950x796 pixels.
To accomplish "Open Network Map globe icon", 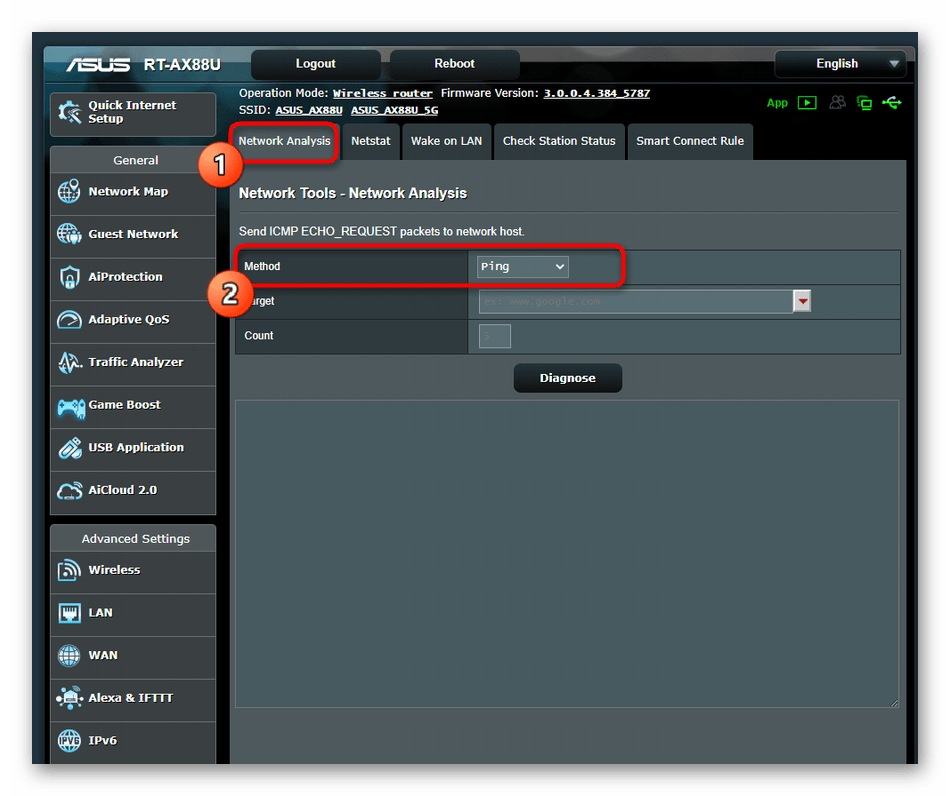I will click(69, 191).
